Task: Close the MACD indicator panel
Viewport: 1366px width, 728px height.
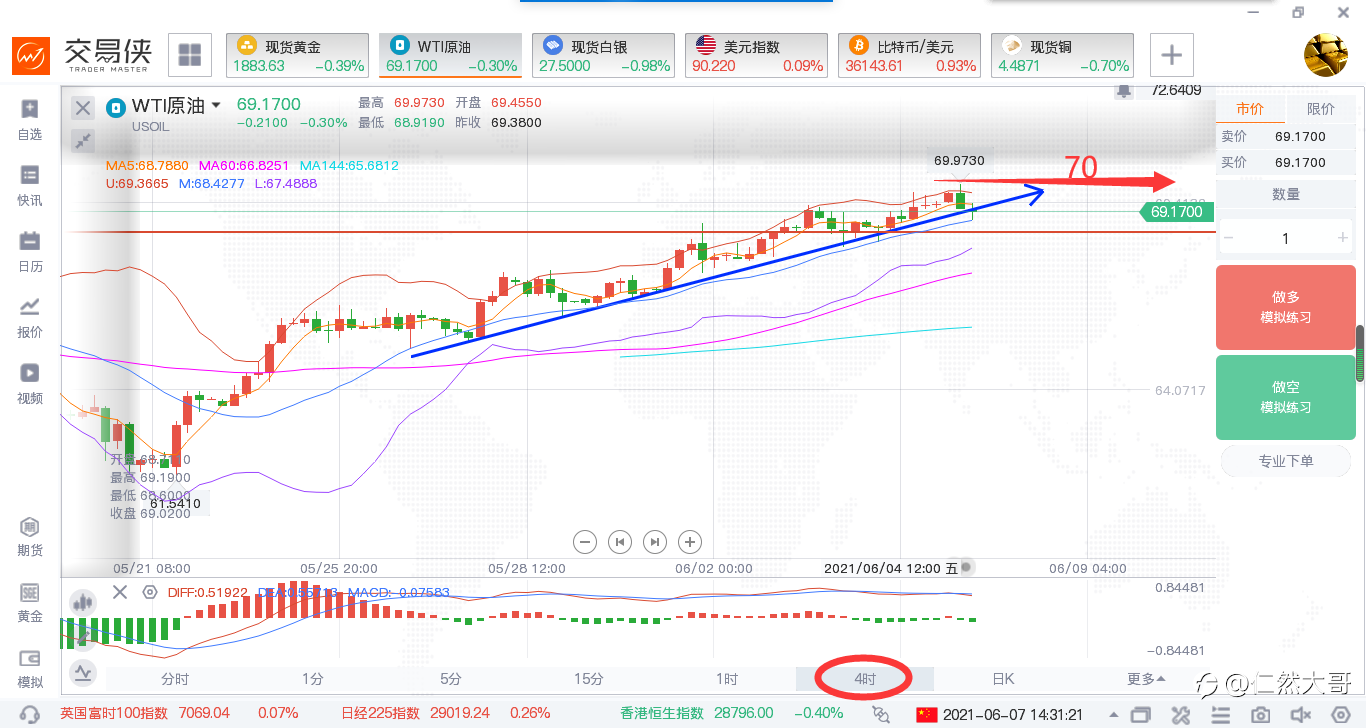Action: [x=120, y=592]
